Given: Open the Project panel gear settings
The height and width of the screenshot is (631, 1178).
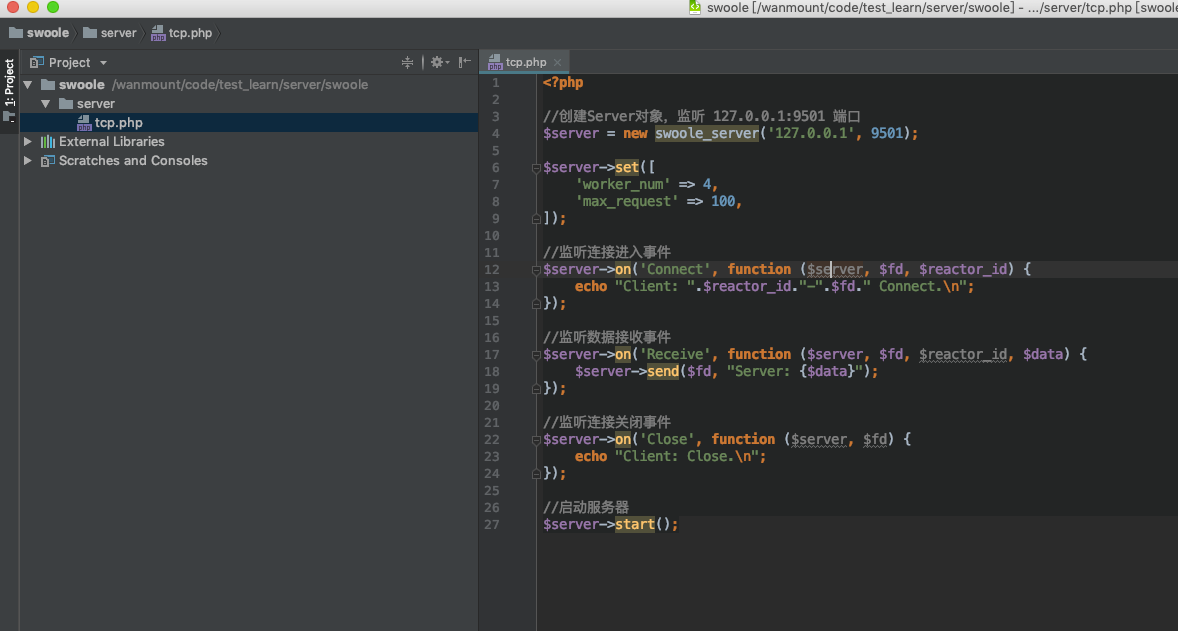Looking at the screenshot, I should pos(437,62).
